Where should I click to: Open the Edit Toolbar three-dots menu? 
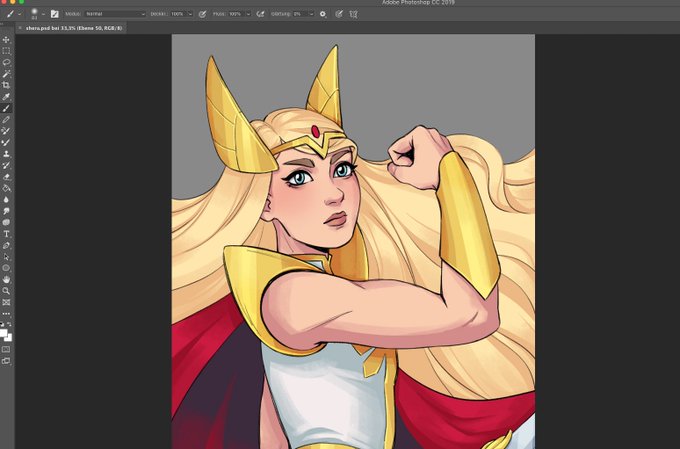[6, 314]
